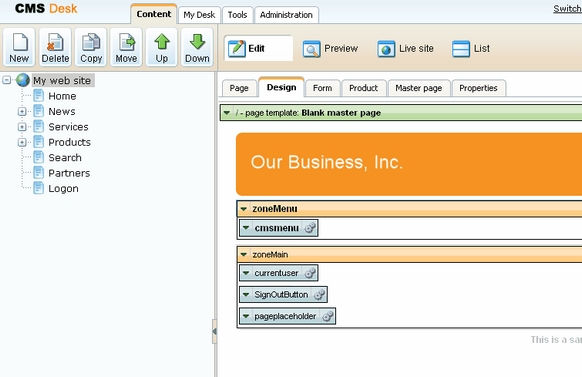Image resolution: width=582 pixels, height=377 pixels.
Task: Open zoneMenu dropdown arrow
Action: [243, 209]
